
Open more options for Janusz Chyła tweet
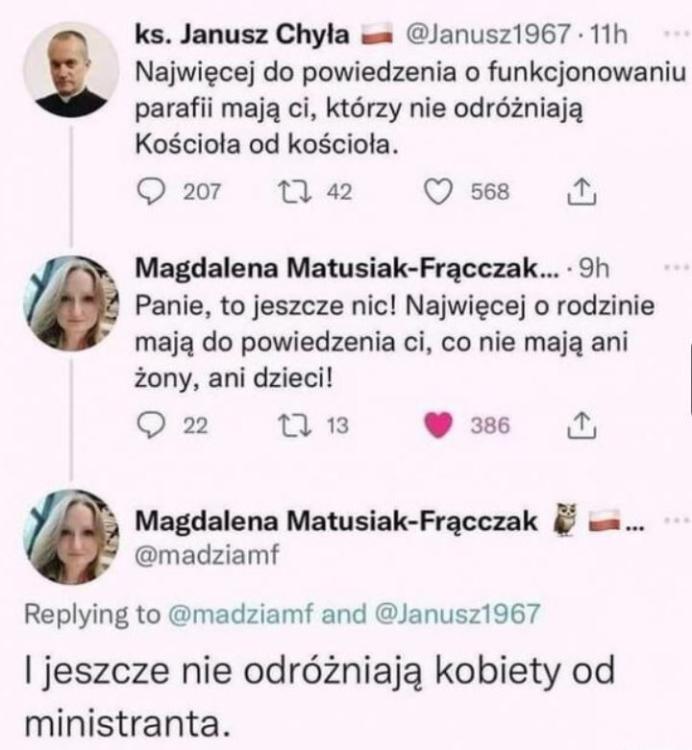[673, 34]
